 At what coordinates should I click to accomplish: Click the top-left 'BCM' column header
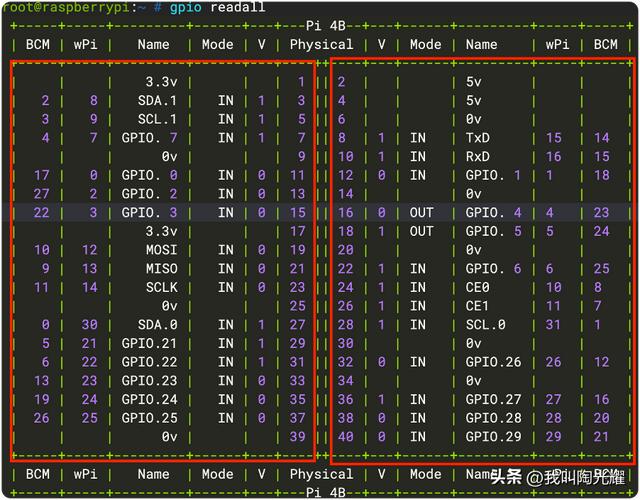(x=38, y=44)
